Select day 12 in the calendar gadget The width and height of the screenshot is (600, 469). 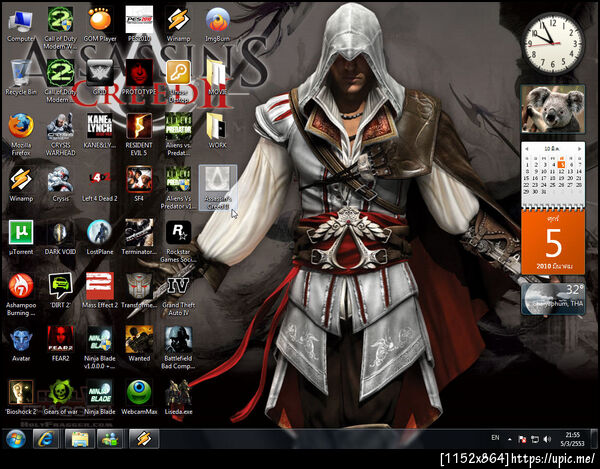(561, 171)
